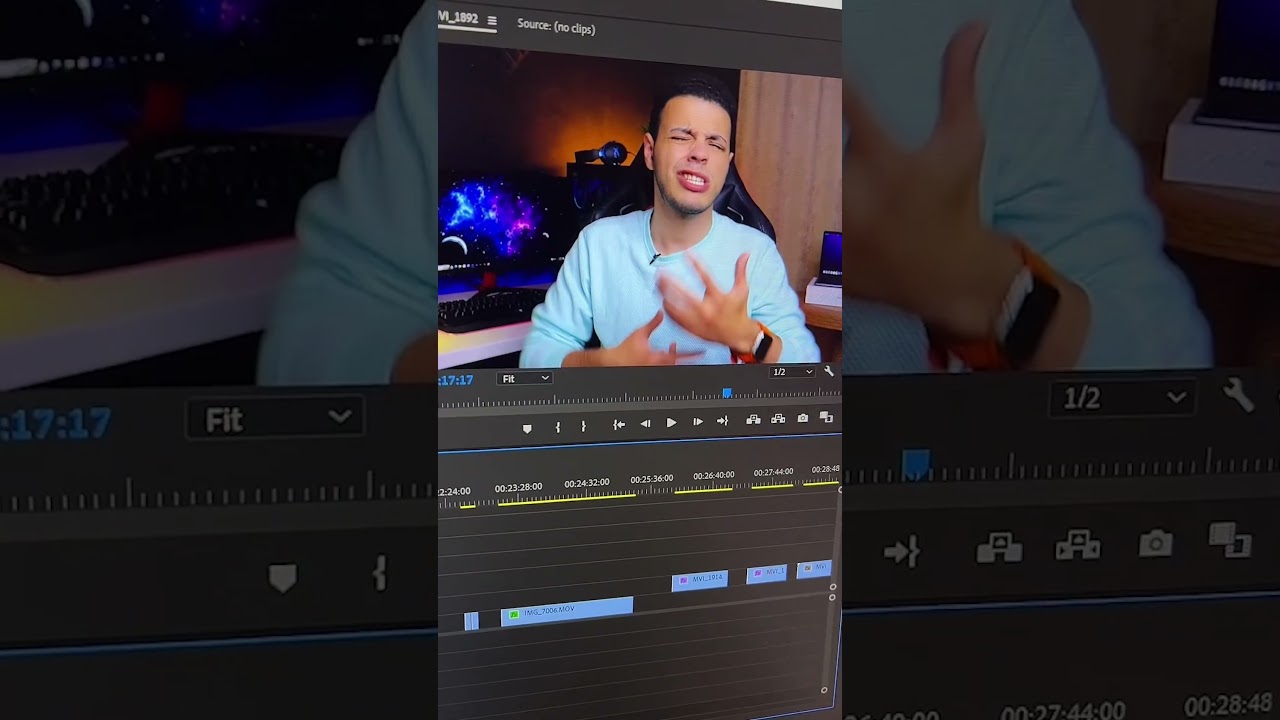Click the Mark In bracket icon
Viewport: 1280px width, 720px height.
click(558, 427)
